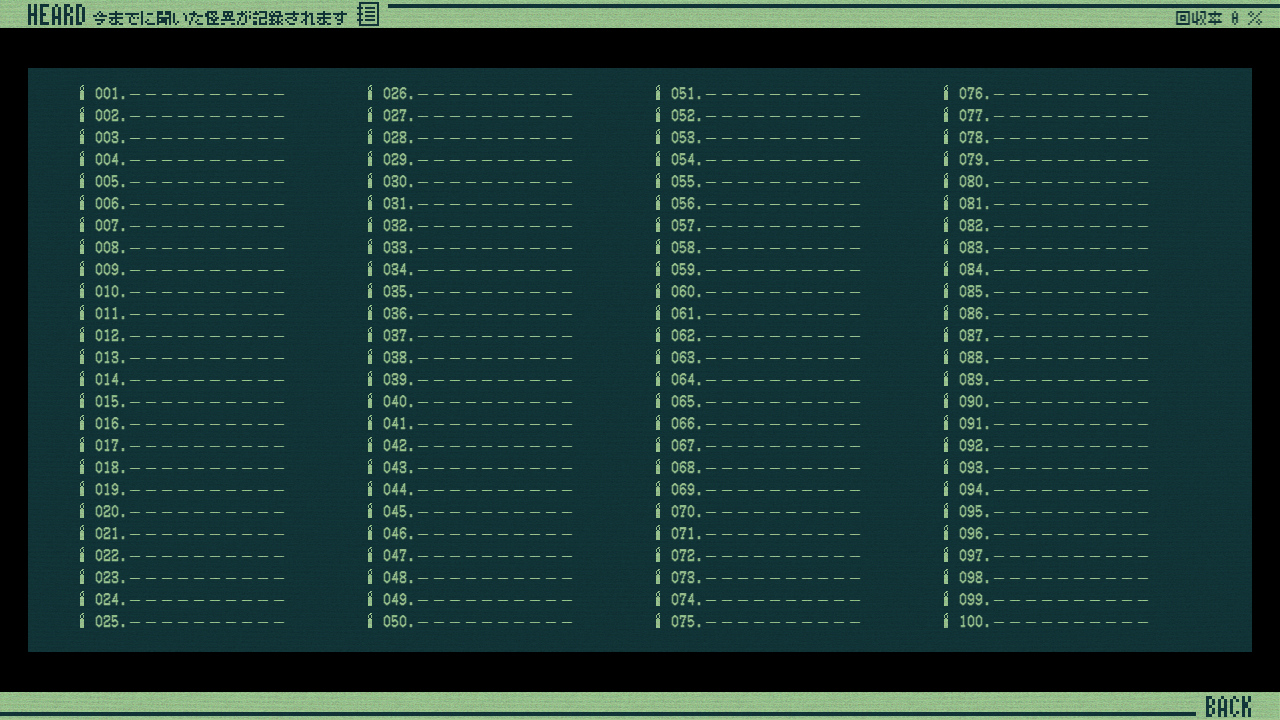Click the candle icon for entry 026

coord(370,94)
